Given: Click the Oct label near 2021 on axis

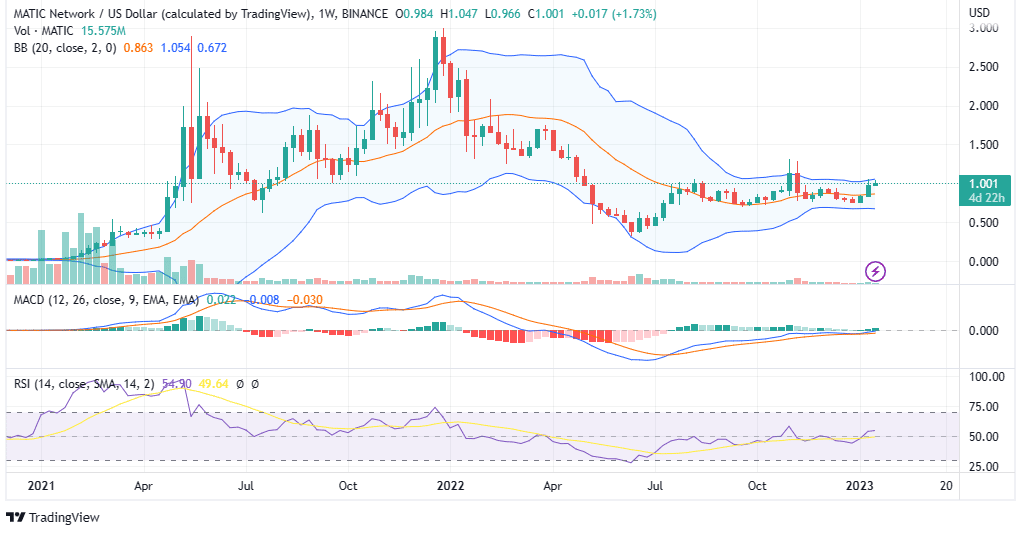Looking at the screenshot, I should click(348, 485).
